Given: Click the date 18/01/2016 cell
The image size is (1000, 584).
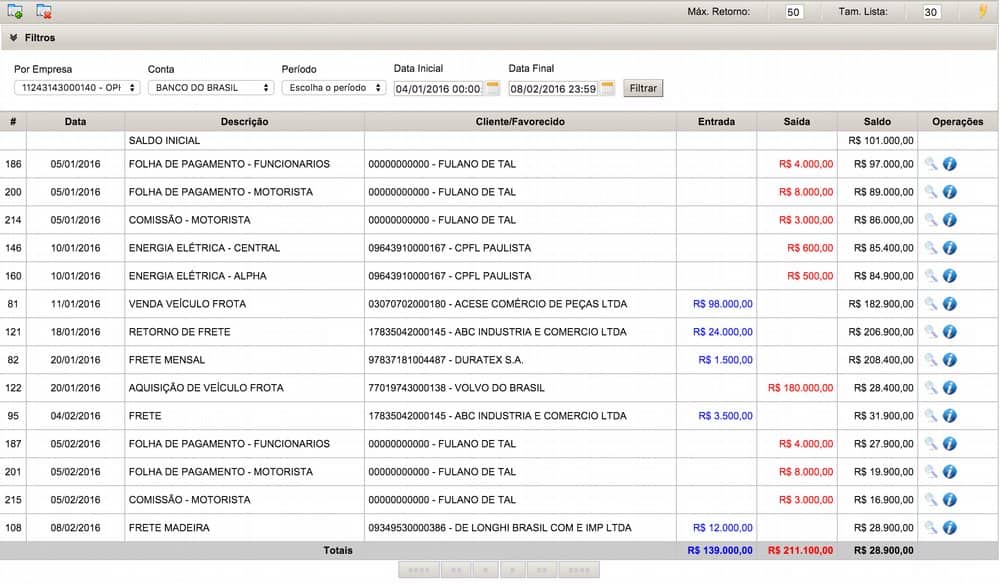Looking at the screenshot, I should click(x=75, y=332).
